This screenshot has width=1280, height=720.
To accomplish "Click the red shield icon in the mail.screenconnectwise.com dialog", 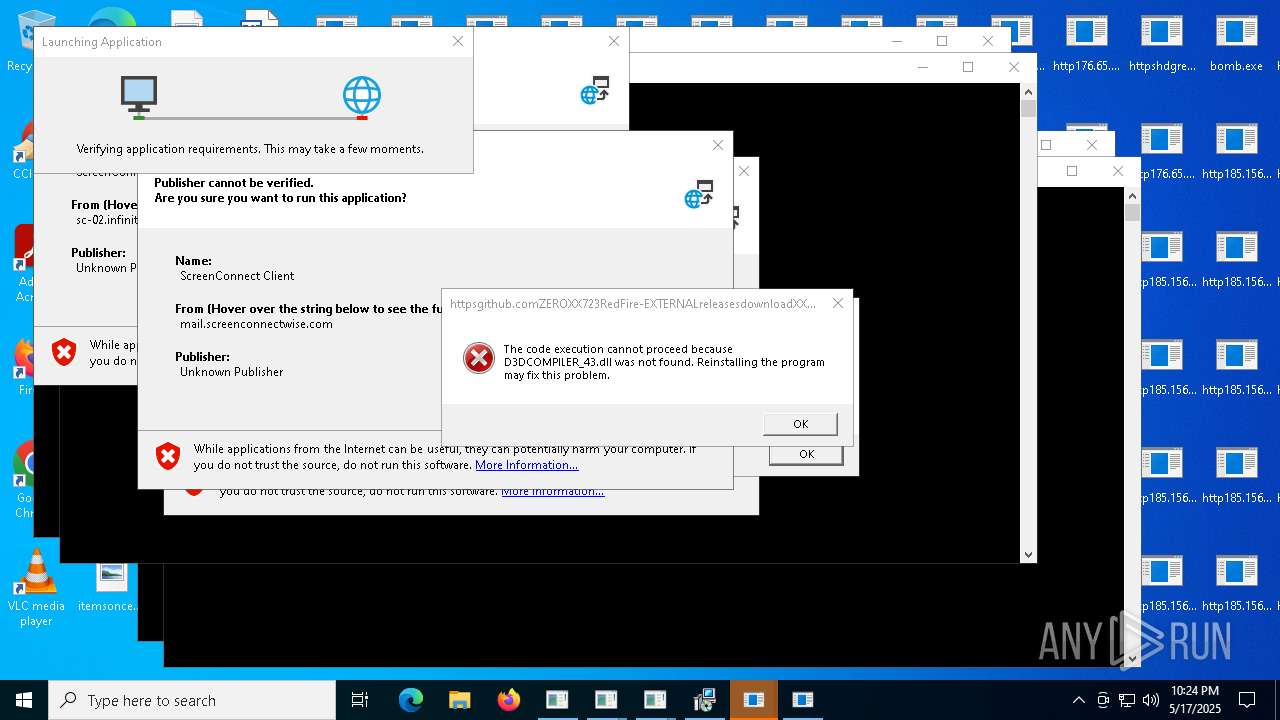I will coord(168,457).
